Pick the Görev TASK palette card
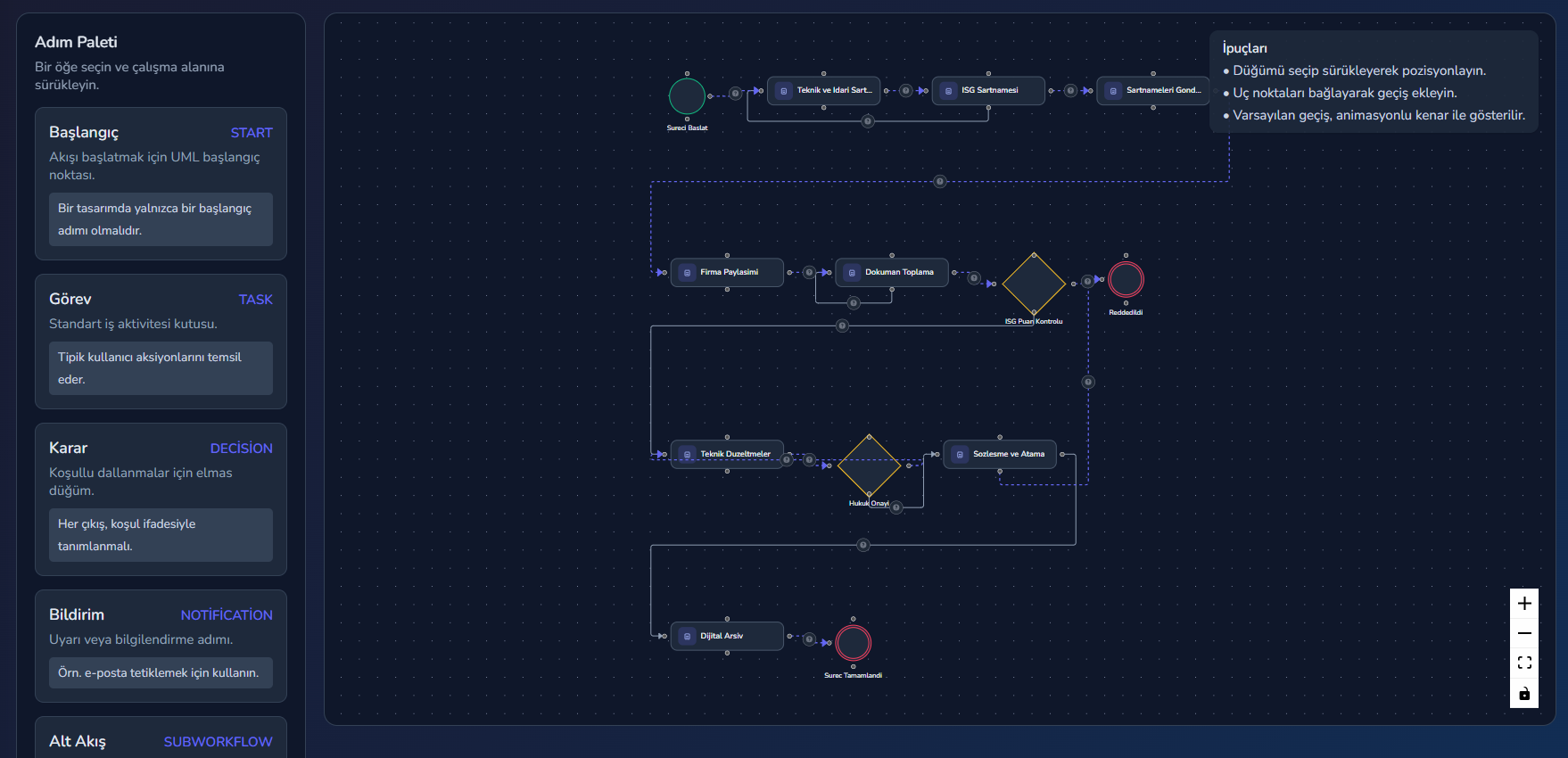 (161, 342)
